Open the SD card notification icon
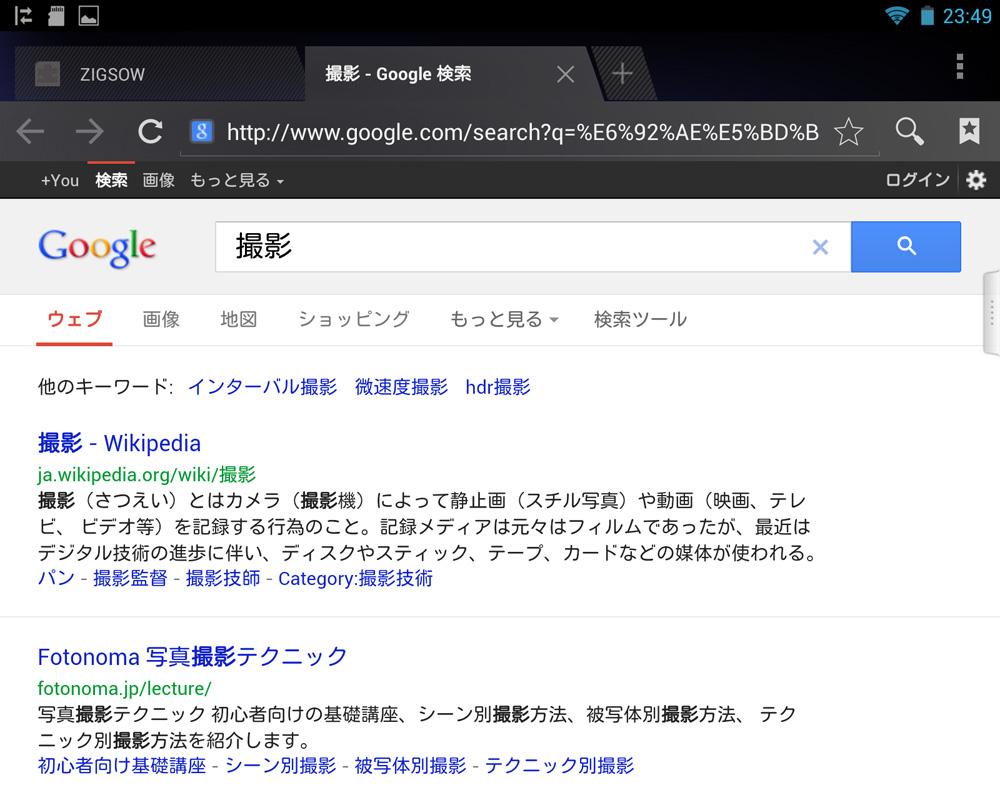The width and height of the screenshot is (1000, 800). tap(56, 15)
